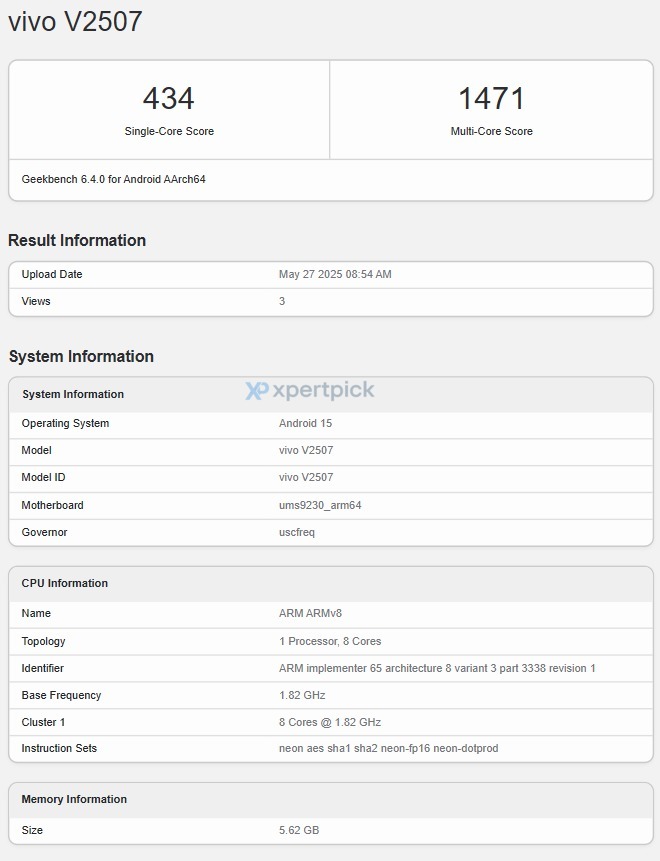
Task: Click the Topology label
Action: click(43, 641)
